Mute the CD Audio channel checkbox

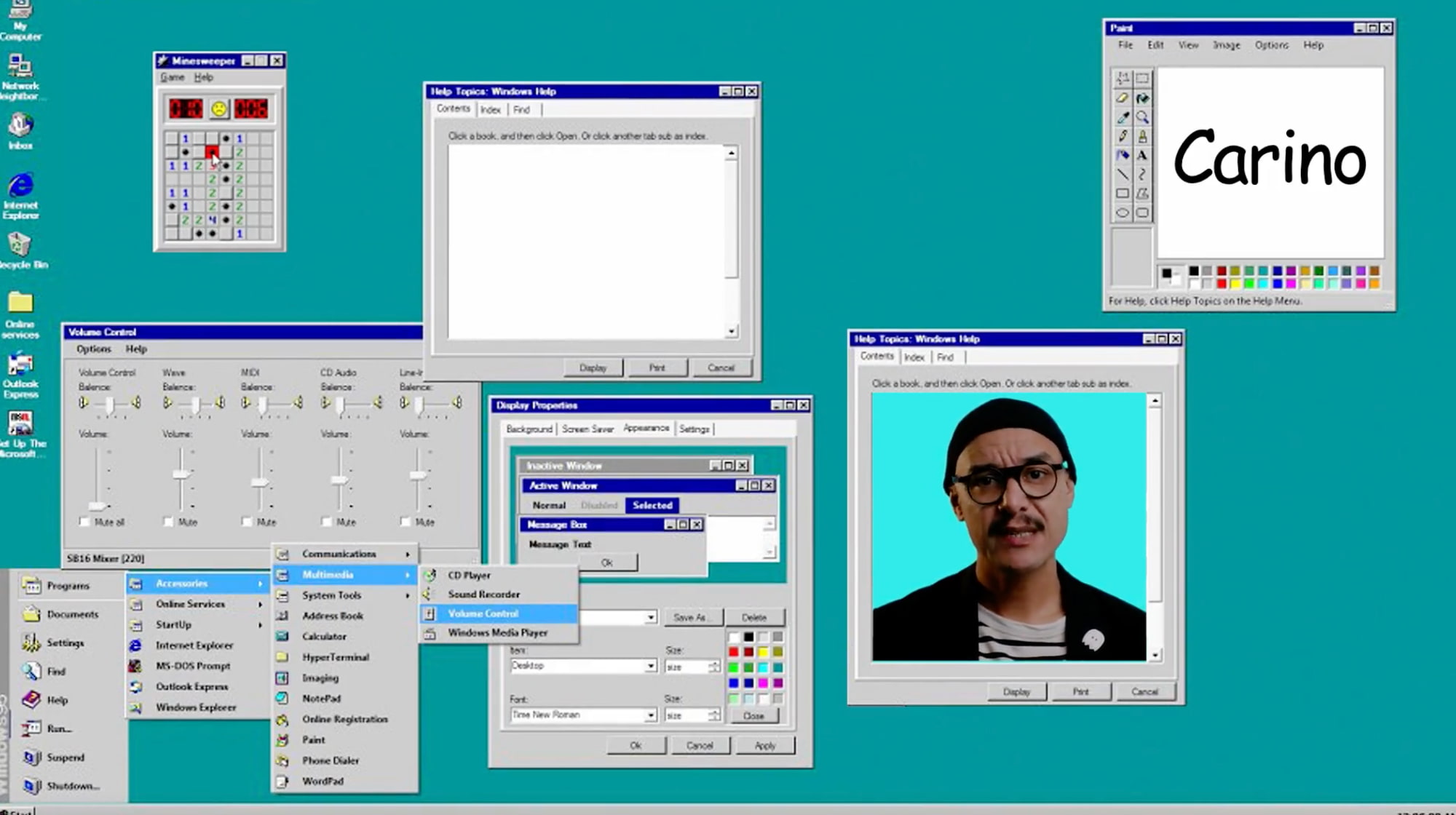pos(327,522)
